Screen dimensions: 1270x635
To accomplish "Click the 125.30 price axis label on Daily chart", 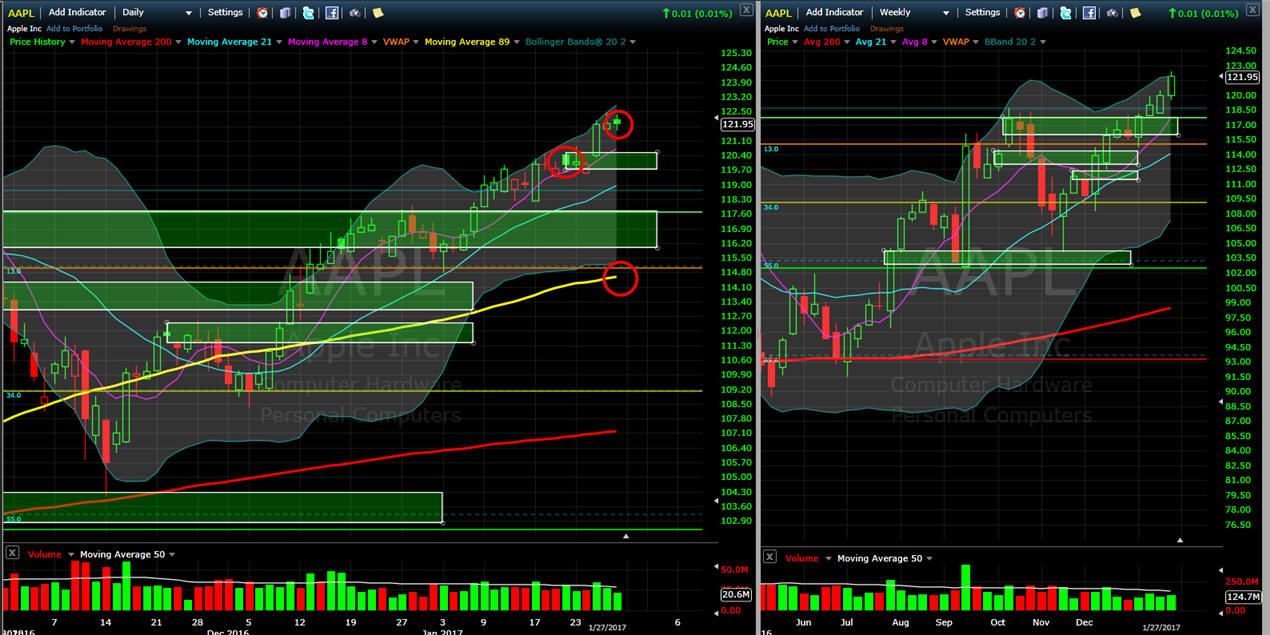I will click(x=736, y=53).
